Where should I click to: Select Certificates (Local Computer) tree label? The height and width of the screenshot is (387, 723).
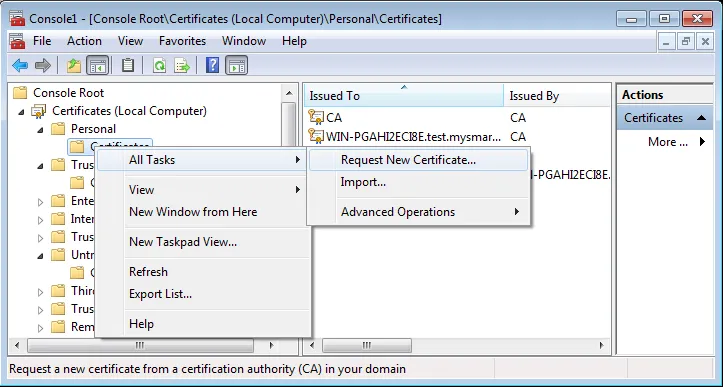click(129, 111)
